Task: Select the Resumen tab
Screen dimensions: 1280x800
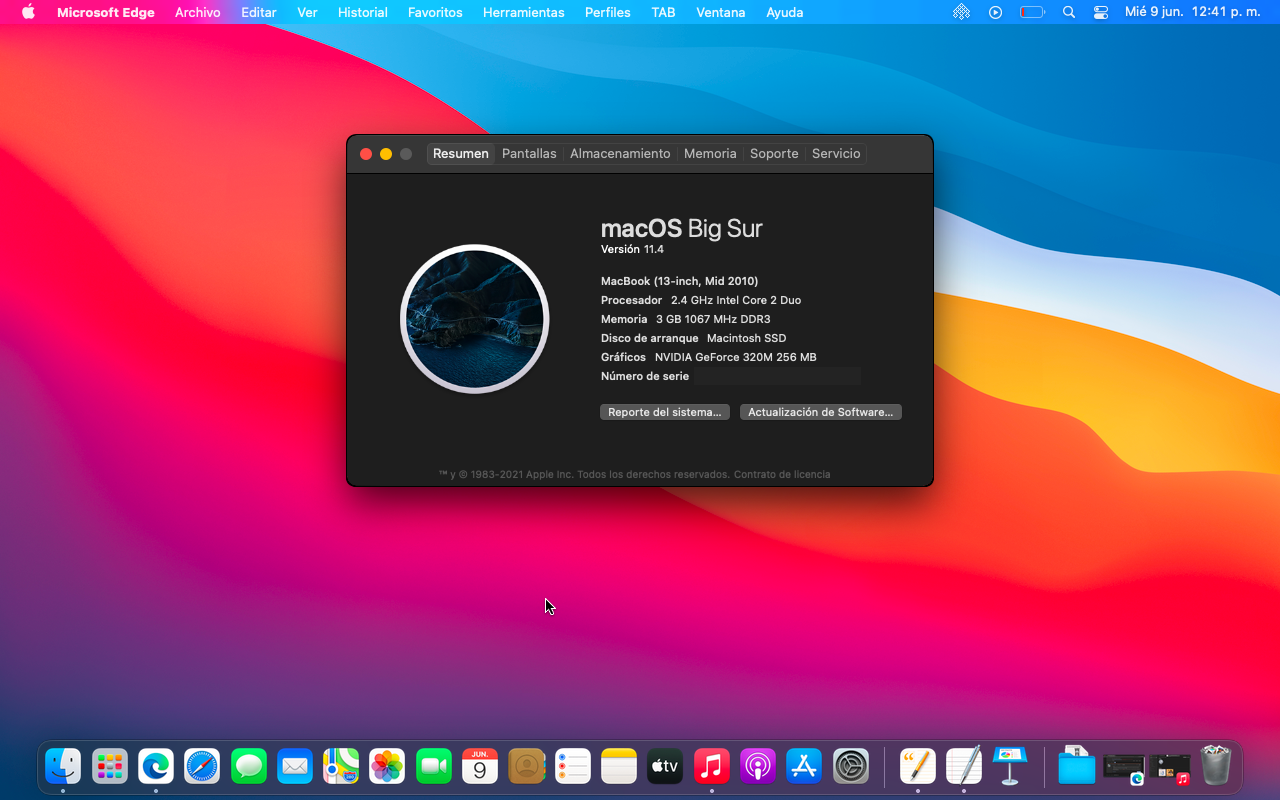Action: tap(461, 153)
